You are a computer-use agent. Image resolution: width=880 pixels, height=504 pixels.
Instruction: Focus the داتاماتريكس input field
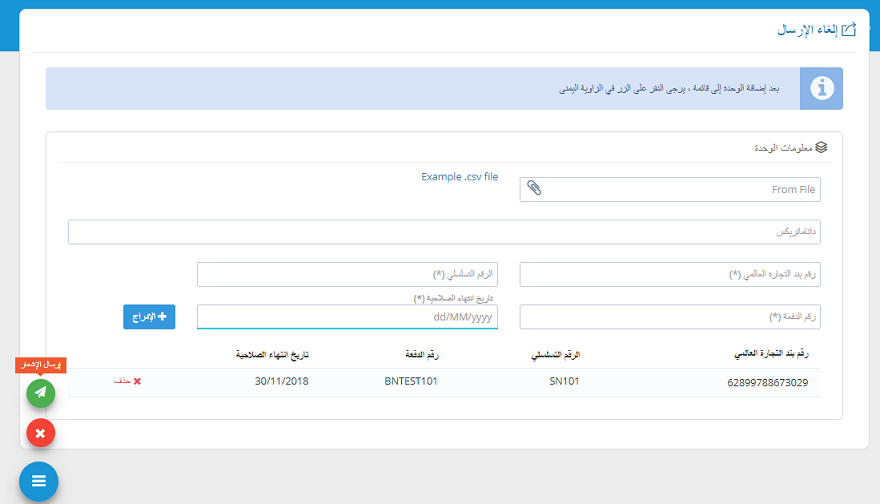(444, 232)
